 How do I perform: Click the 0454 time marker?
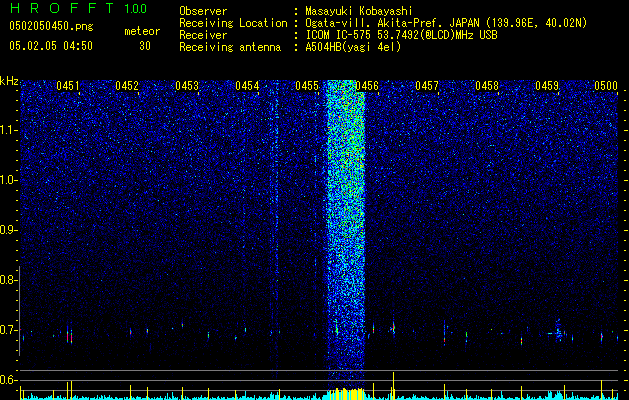tap(247, 86)
